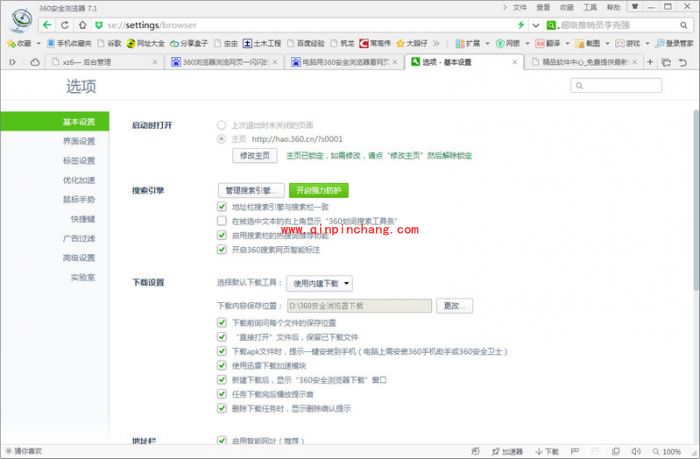Toggle 删除下载任务时显示删除确认提示 checkbox
The width and height of the screenshot is (700, 459).
tap(222, 408)
